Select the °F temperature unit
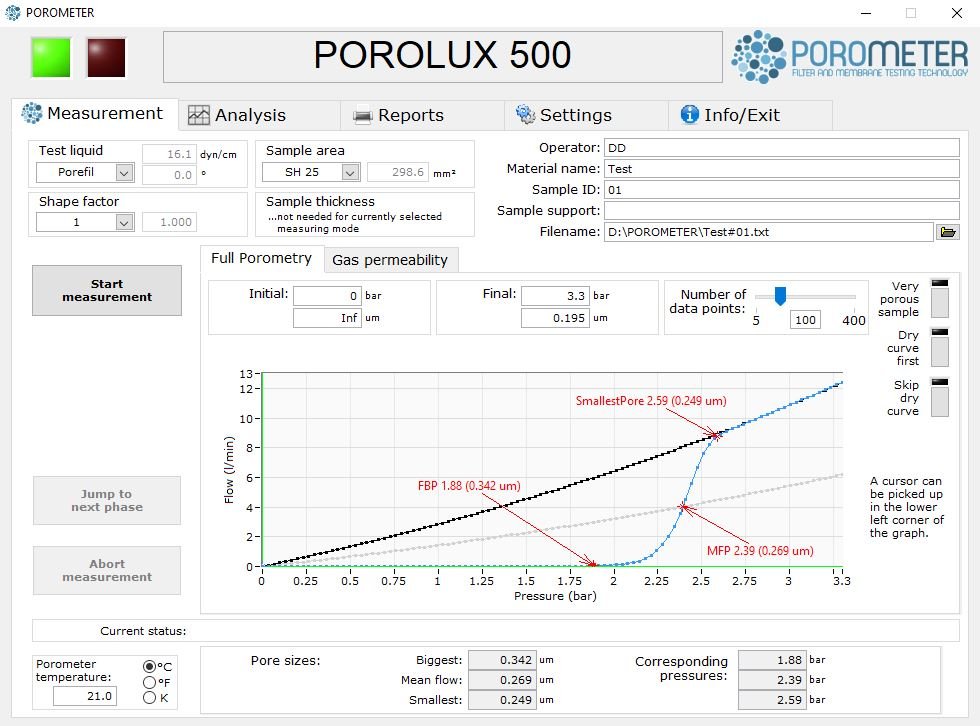Screen dimensions: 980x726 pos(149,682)
